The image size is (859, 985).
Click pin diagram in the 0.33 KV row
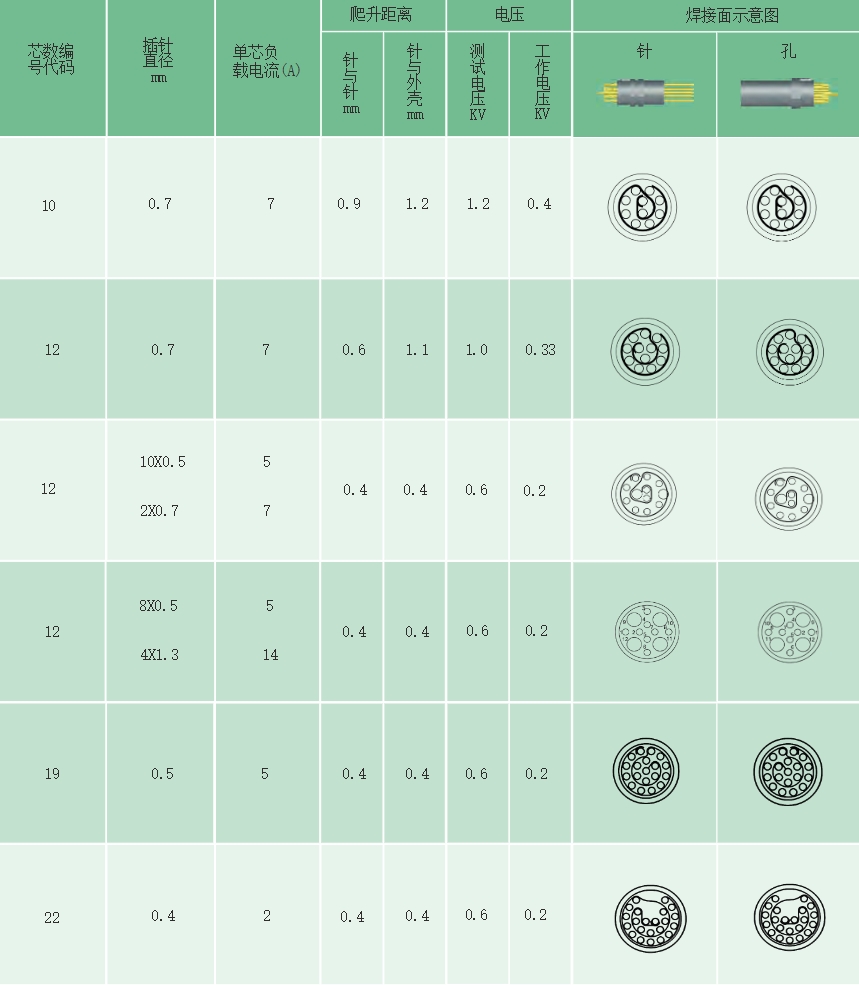click(645, 350)
